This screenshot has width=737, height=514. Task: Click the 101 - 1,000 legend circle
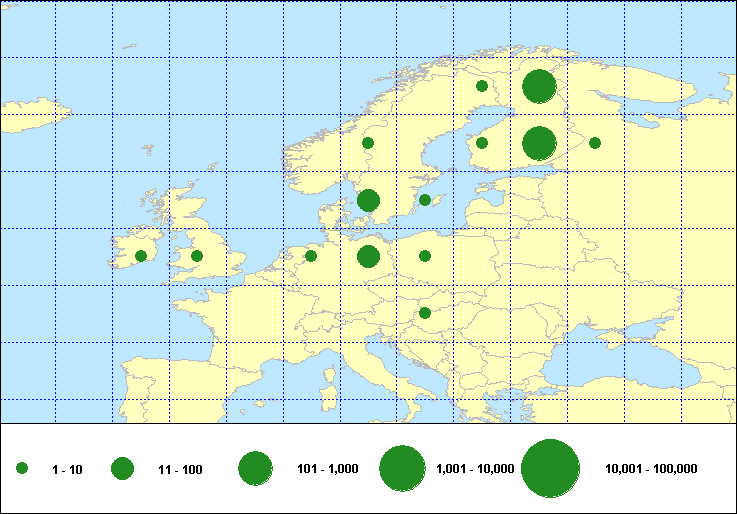(256, 468)
